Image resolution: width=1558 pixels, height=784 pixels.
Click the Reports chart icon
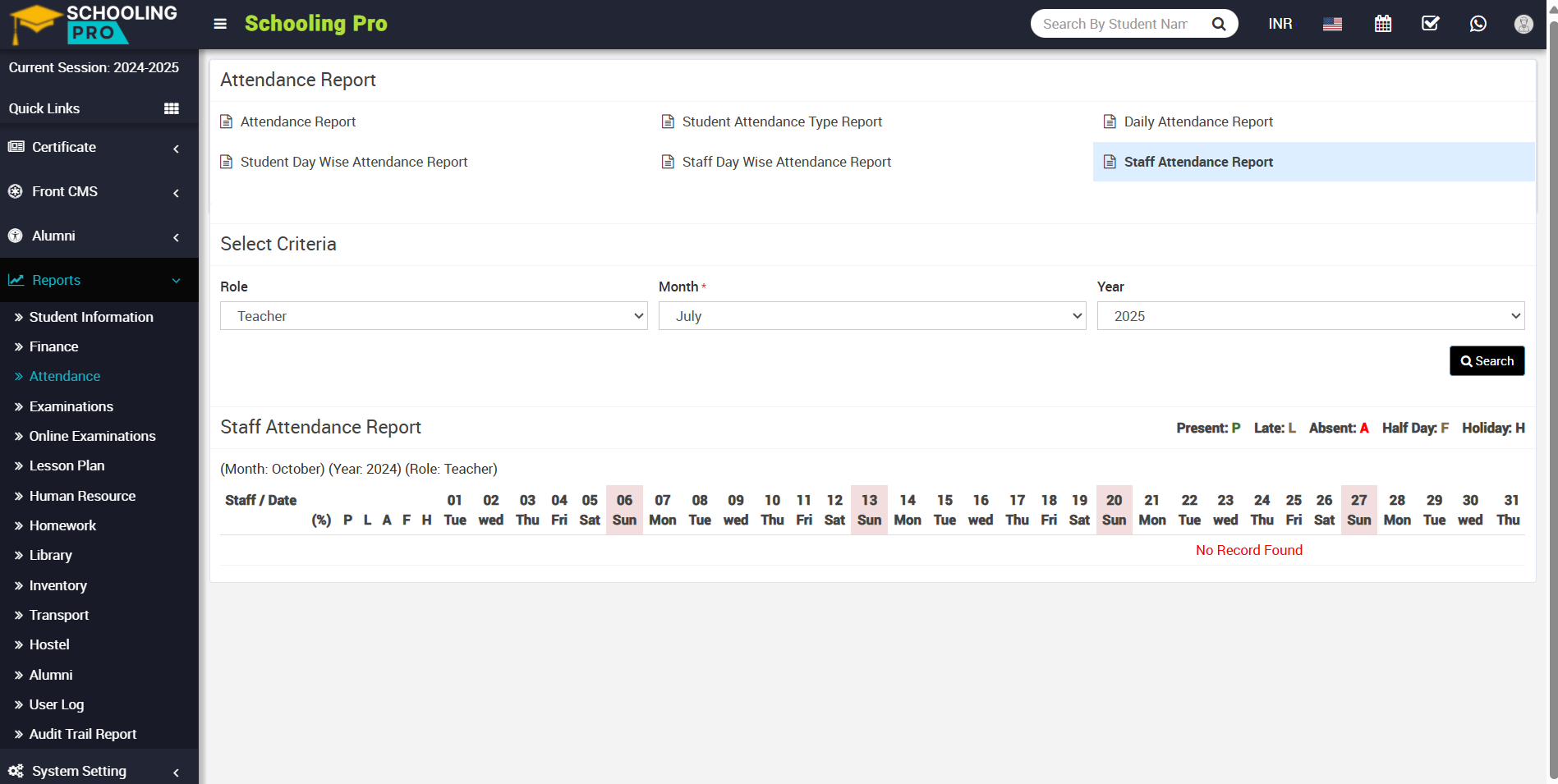click(x=16, y=280)
